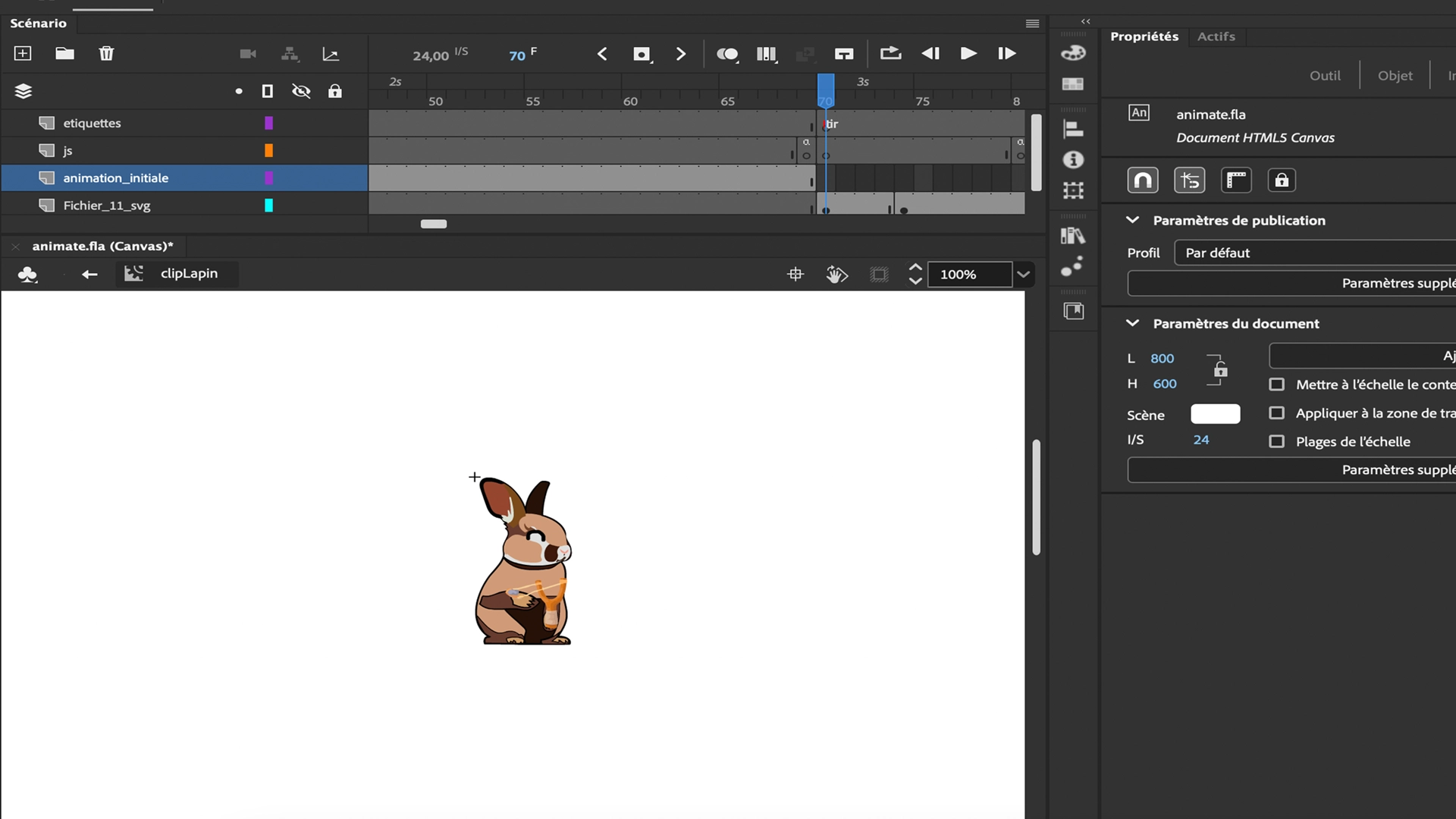Step back one frame

pyautogui.click(x=930, y=53)
